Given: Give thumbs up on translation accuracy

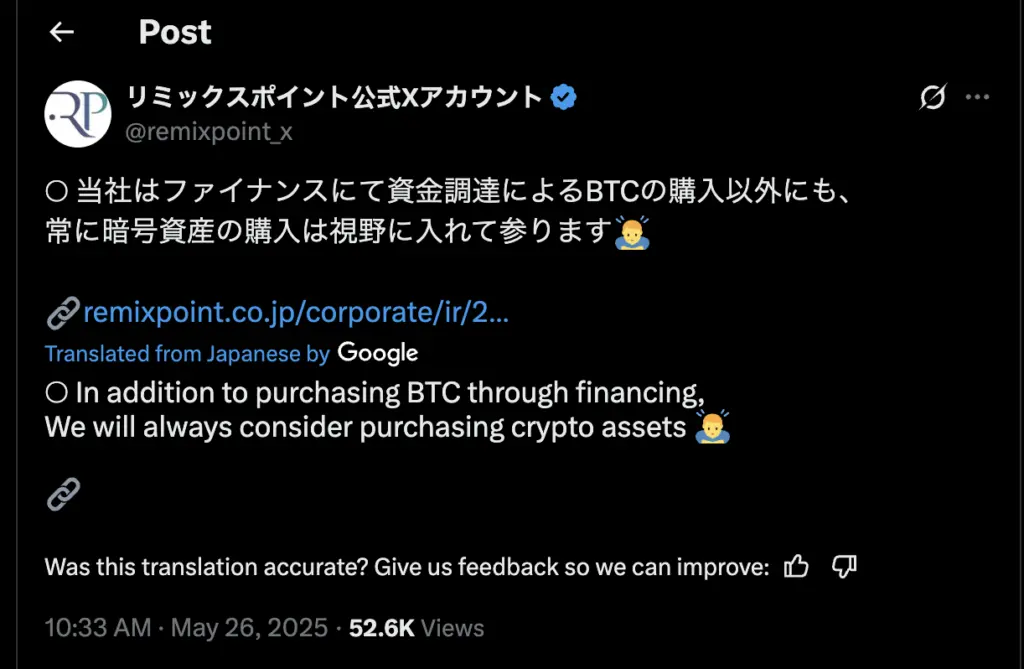Looking at the screenshot, I should click(x=796, y=566).
